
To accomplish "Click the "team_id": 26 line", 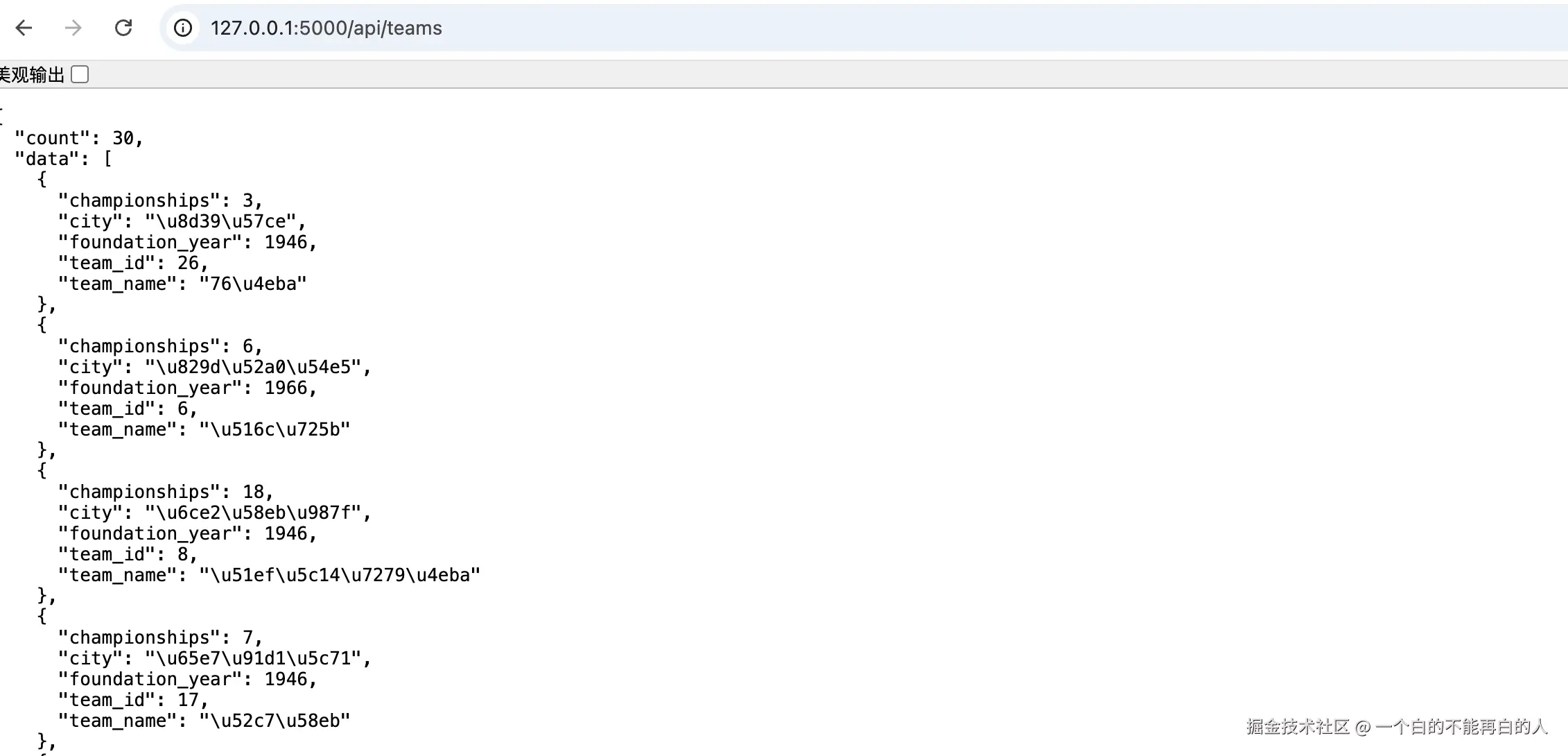I will [x=132, y=263].
